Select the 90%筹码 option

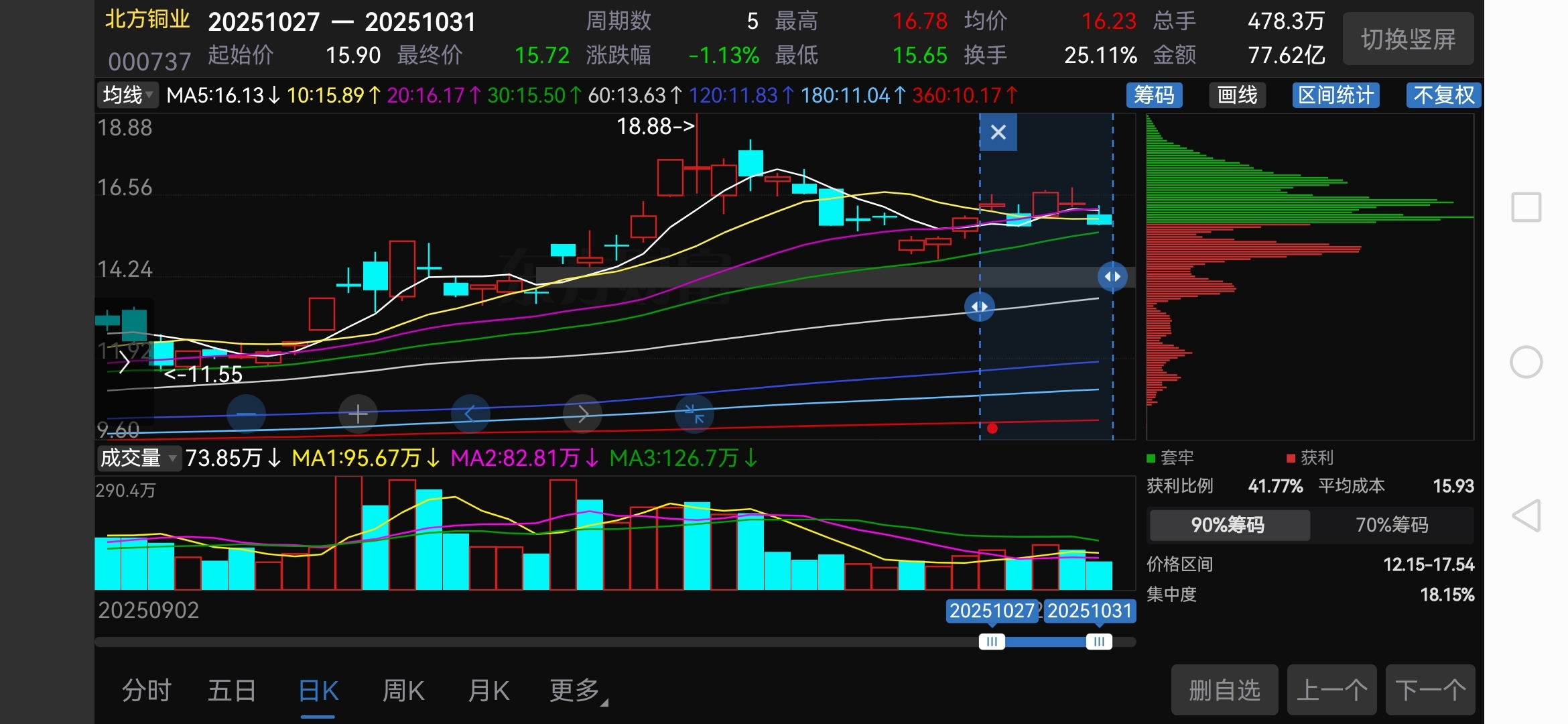point(1228,525)
